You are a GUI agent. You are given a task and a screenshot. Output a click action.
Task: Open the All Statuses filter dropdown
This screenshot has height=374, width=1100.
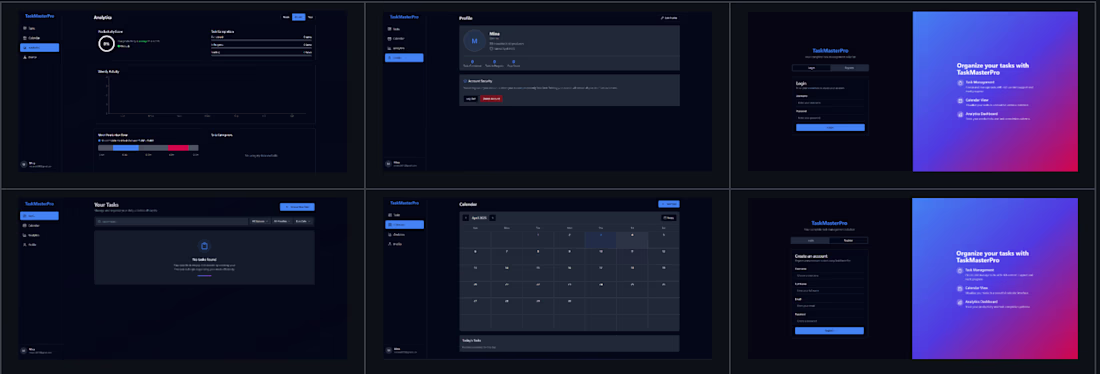pos(260,221)
